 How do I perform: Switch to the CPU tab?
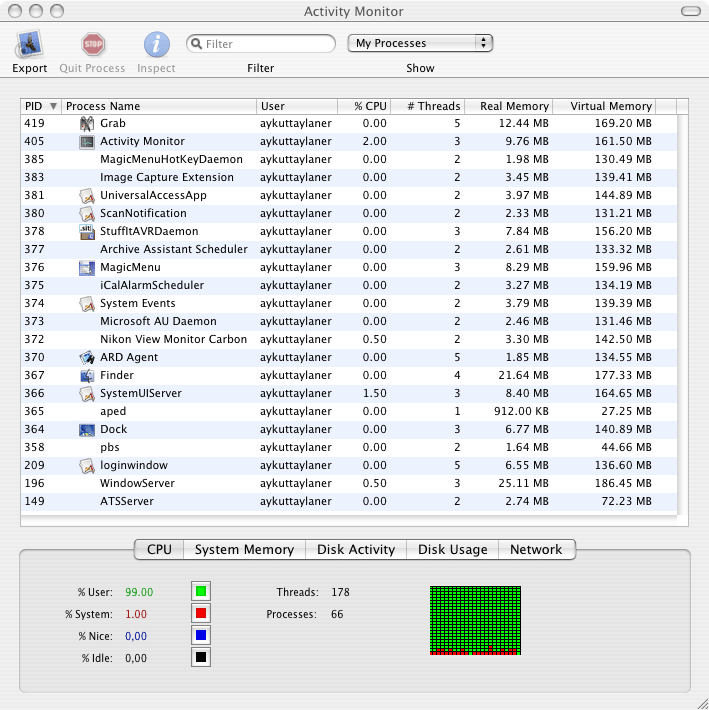[x=159, y=549]
